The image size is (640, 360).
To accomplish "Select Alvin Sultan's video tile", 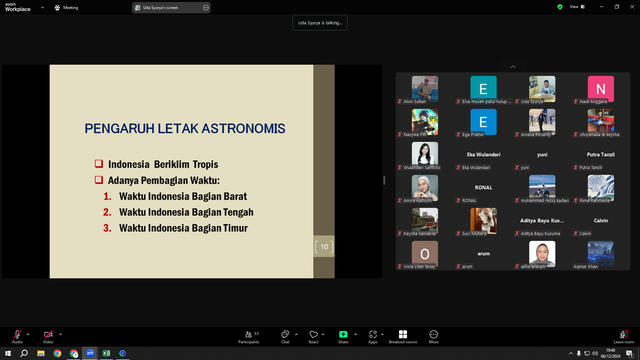I will [x=424, y=90].
